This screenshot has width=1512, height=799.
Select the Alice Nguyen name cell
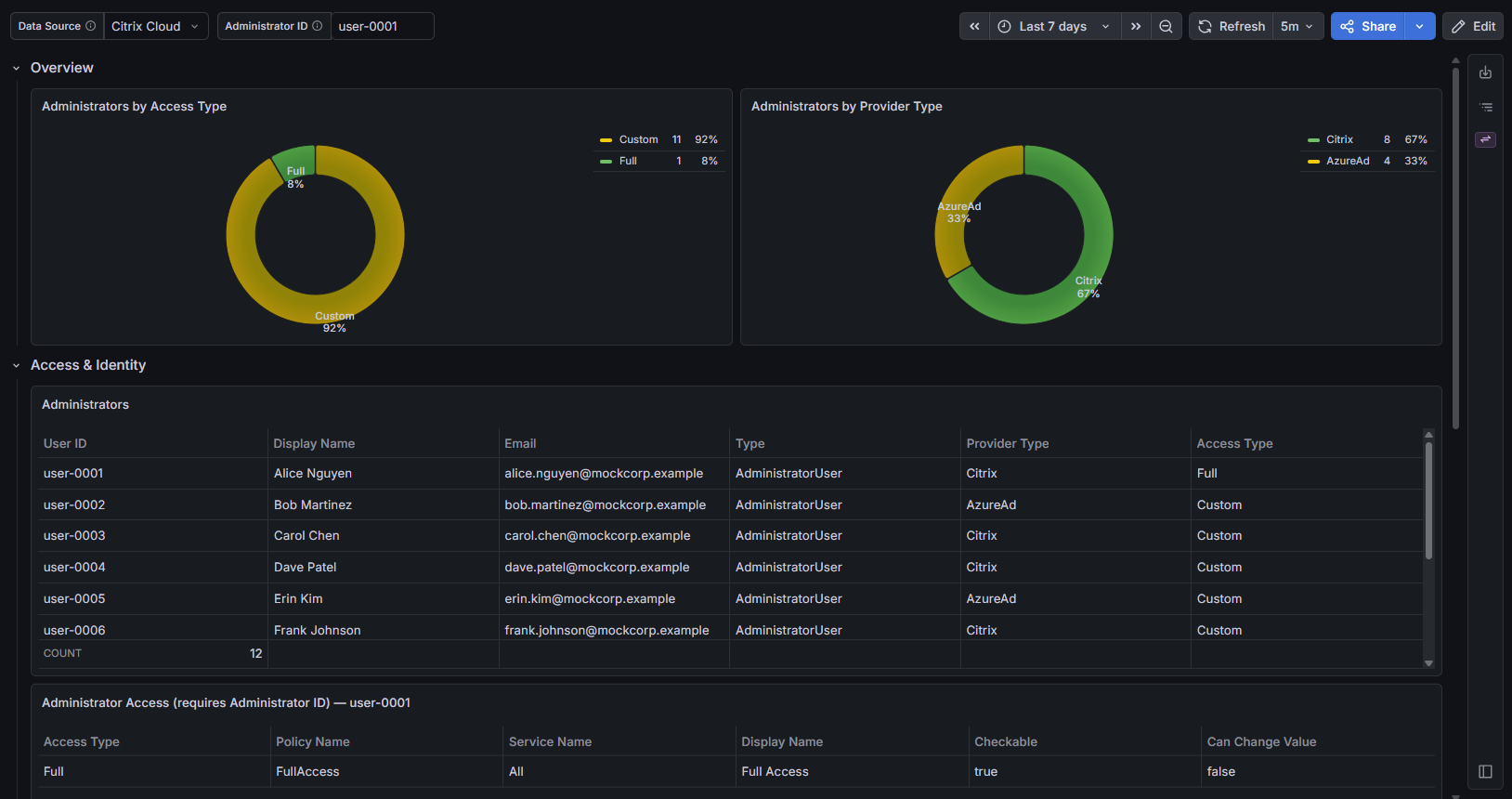(384, 473)
